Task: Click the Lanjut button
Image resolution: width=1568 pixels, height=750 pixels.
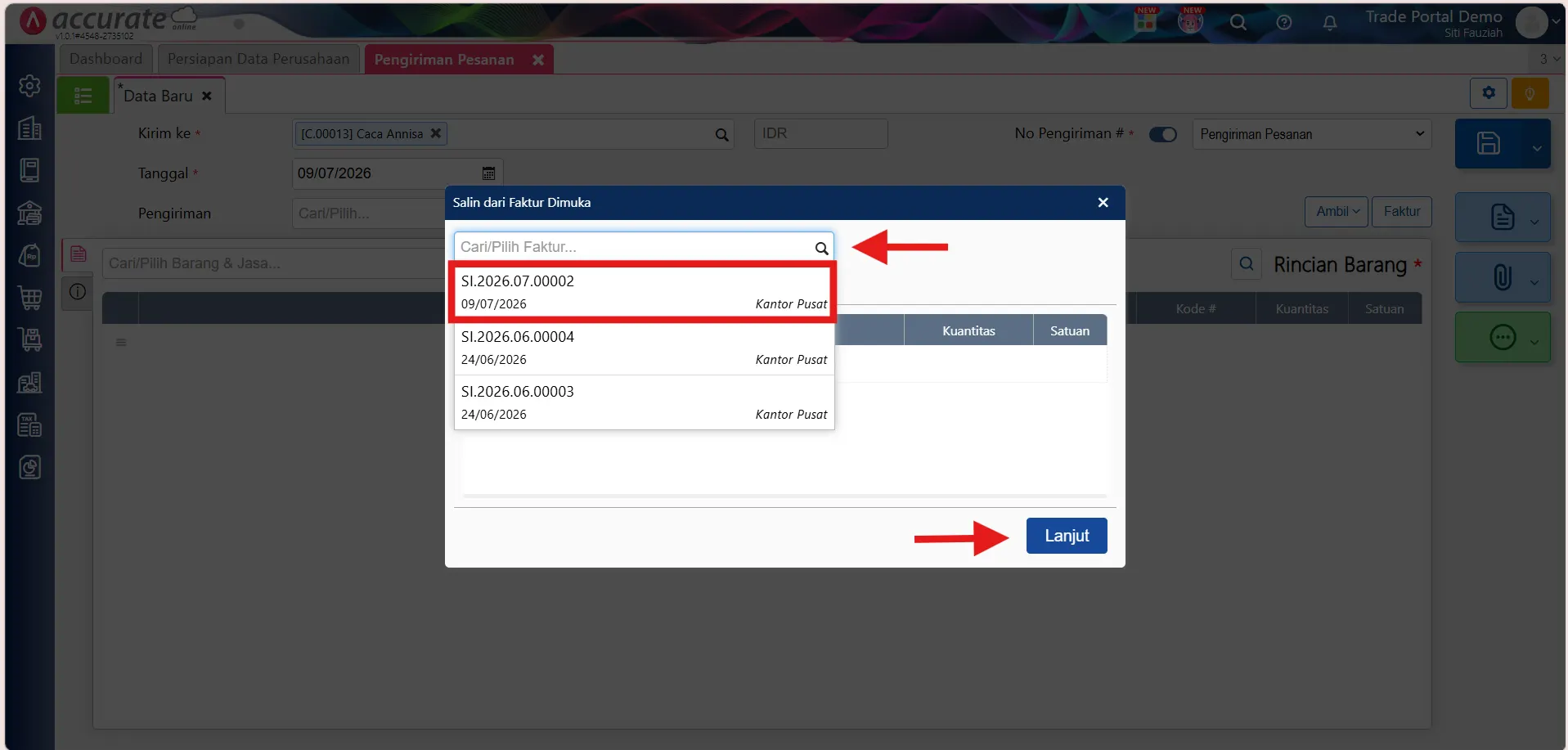Action: point(1067,536)
